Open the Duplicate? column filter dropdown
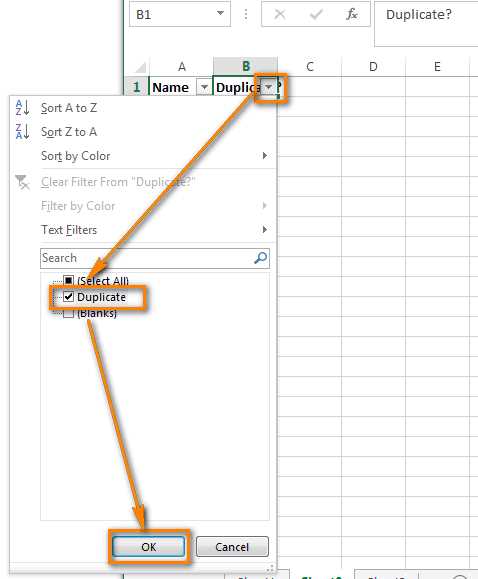Screen dimensions: 478x579 269,87
